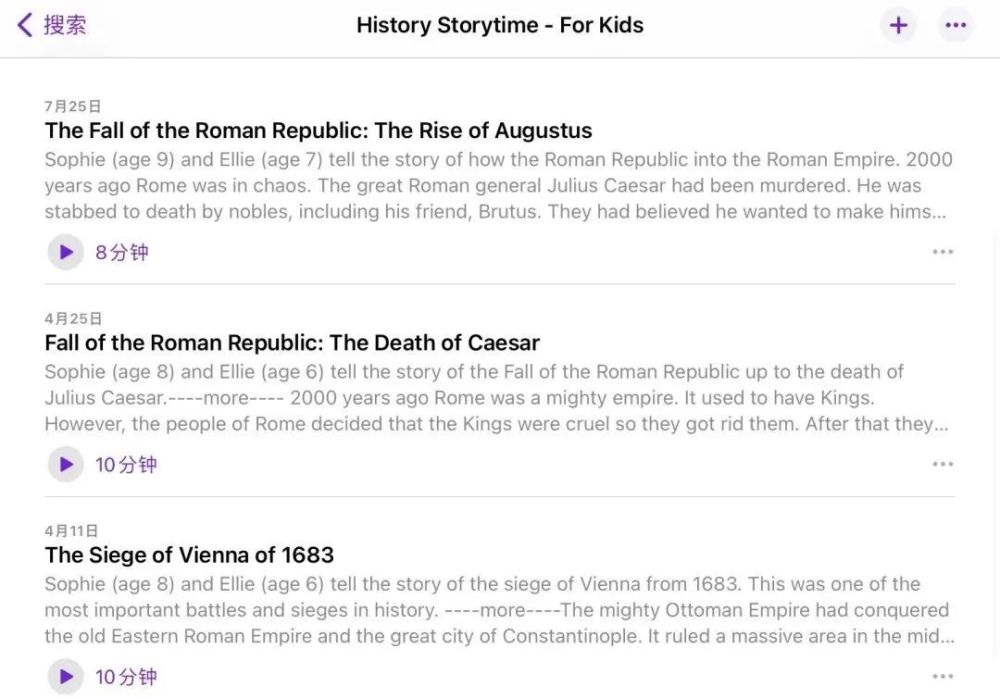Click the 'History Storytime - For Kids' header title

pos(500,25)
